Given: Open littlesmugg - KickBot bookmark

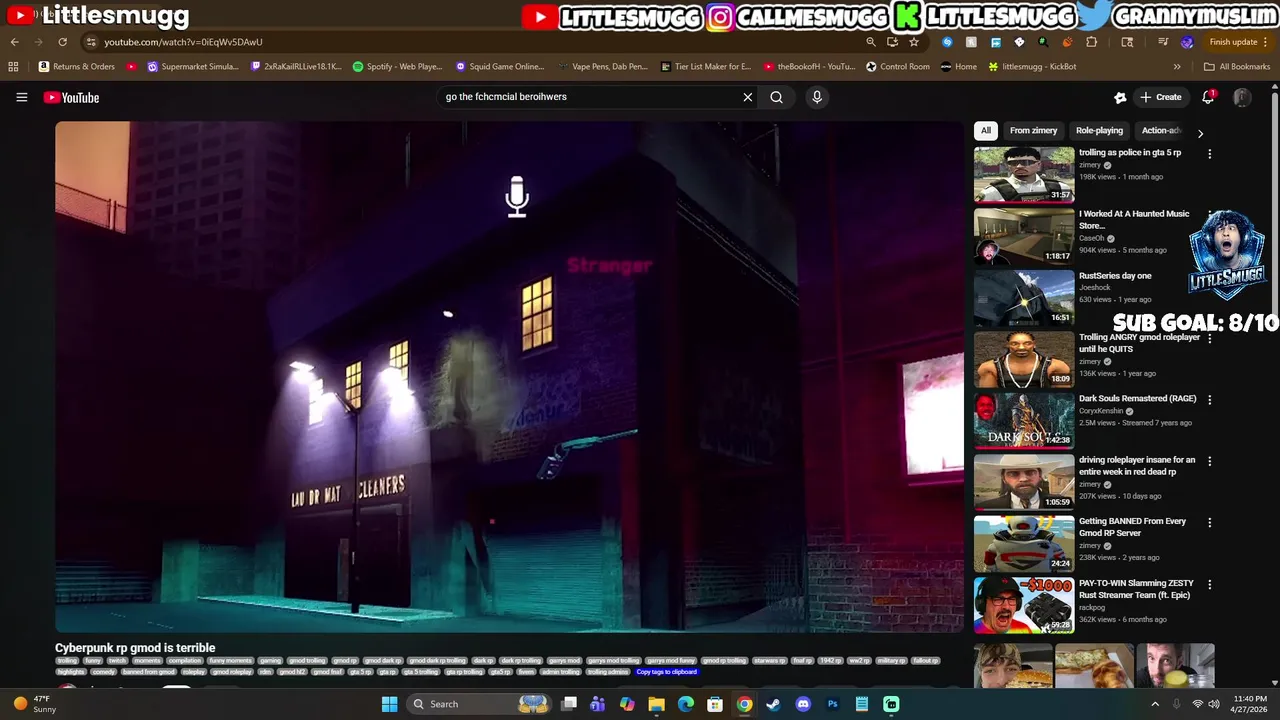Looking at the screenshot, I should click(1032, 67).
